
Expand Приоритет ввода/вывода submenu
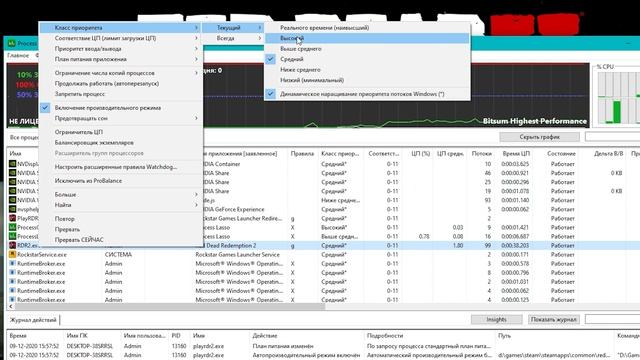click(121, 49)
